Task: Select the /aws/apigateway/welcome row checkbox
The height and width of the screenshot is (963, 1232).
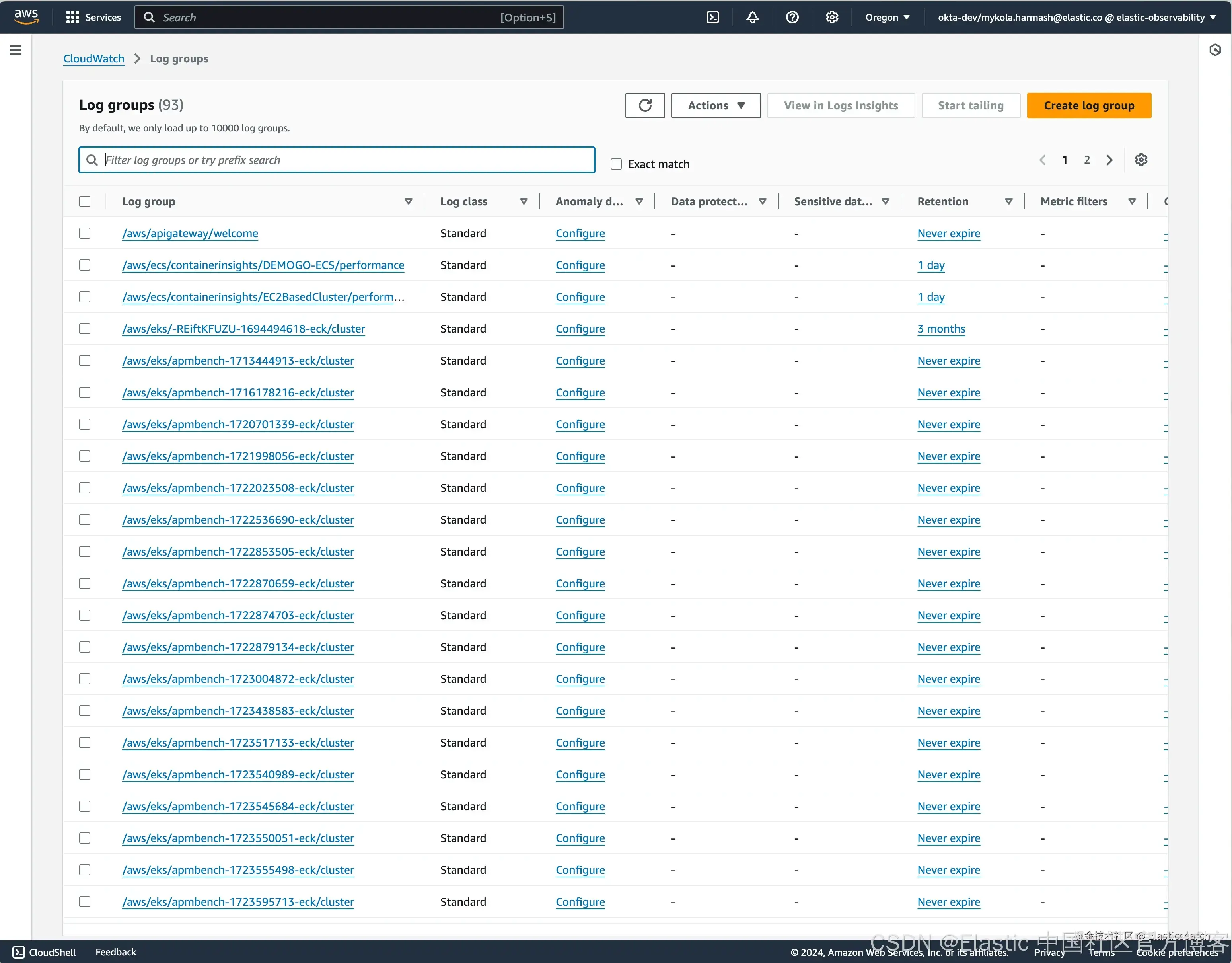Action: pyautogui.click(x=85, y=233)
